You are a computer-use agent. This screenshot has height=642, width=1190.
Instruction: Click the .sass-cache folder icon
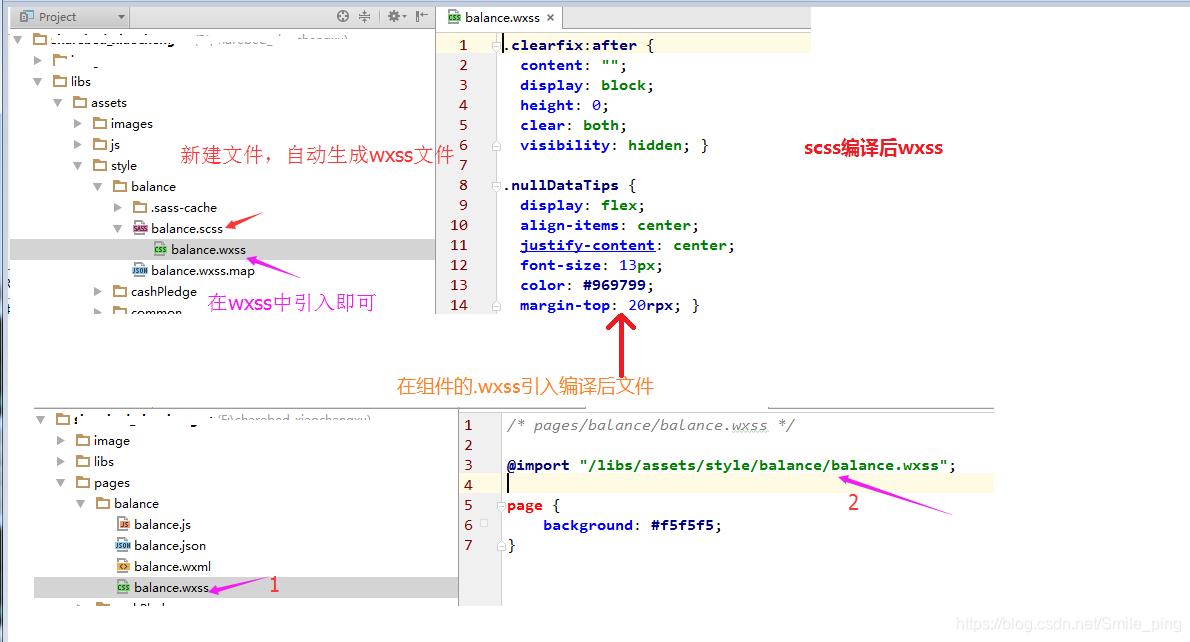140,207
